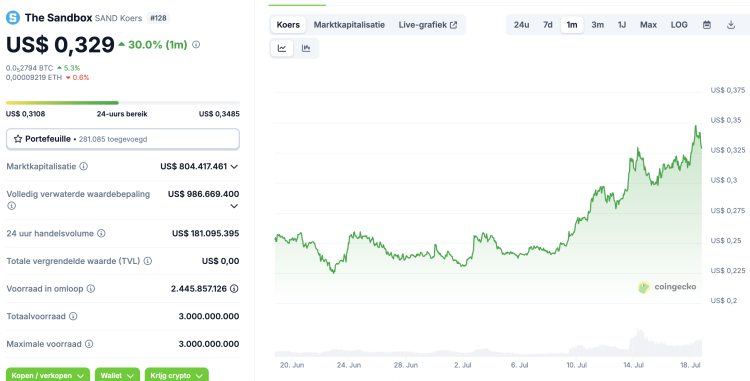Expand Marktkapitalisatie value chevron
This screenshot has width=750, height=381.
[x=234, y=167]
